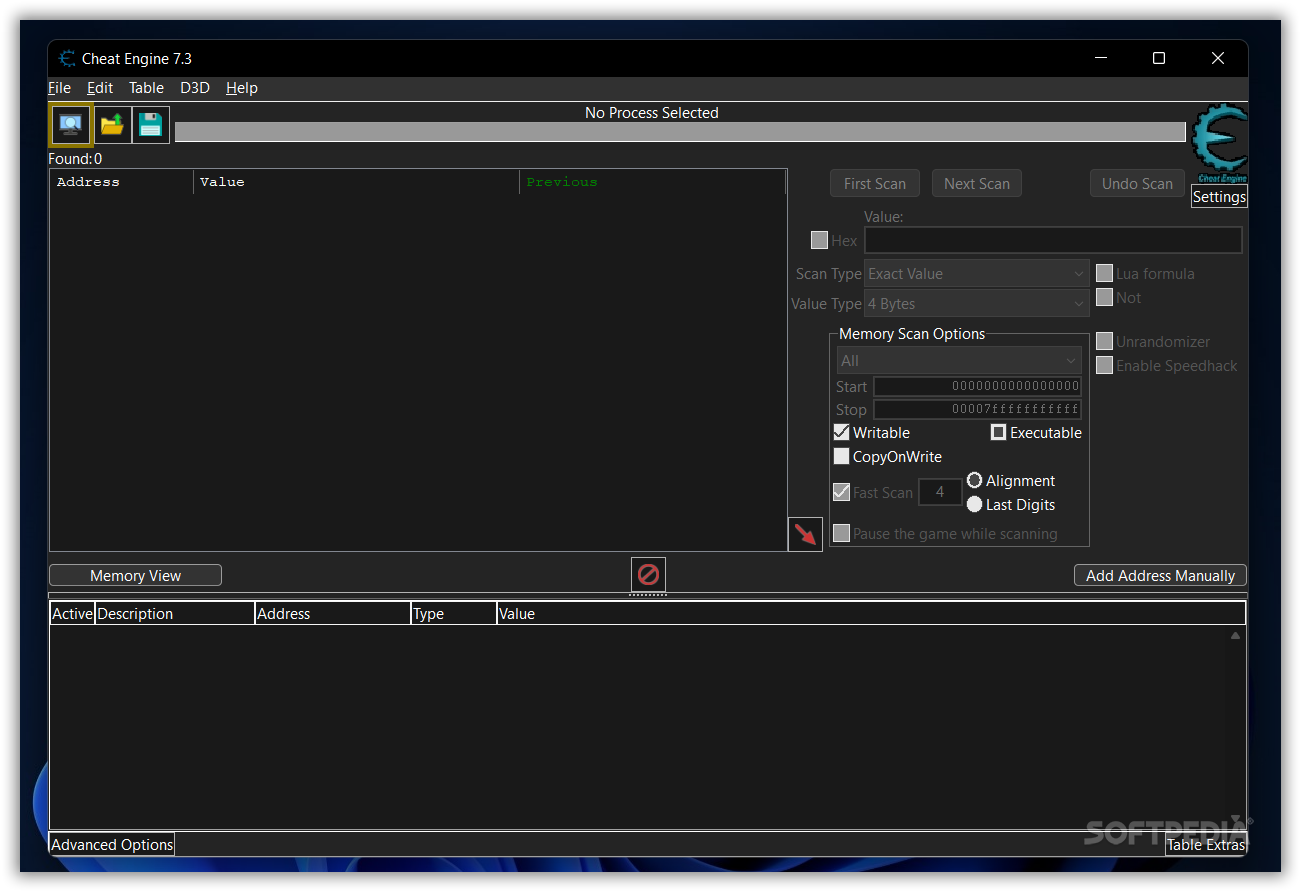1301x892 pixels.
Task: Open the process list with the computer icon
Action: (x=71, y=125)
